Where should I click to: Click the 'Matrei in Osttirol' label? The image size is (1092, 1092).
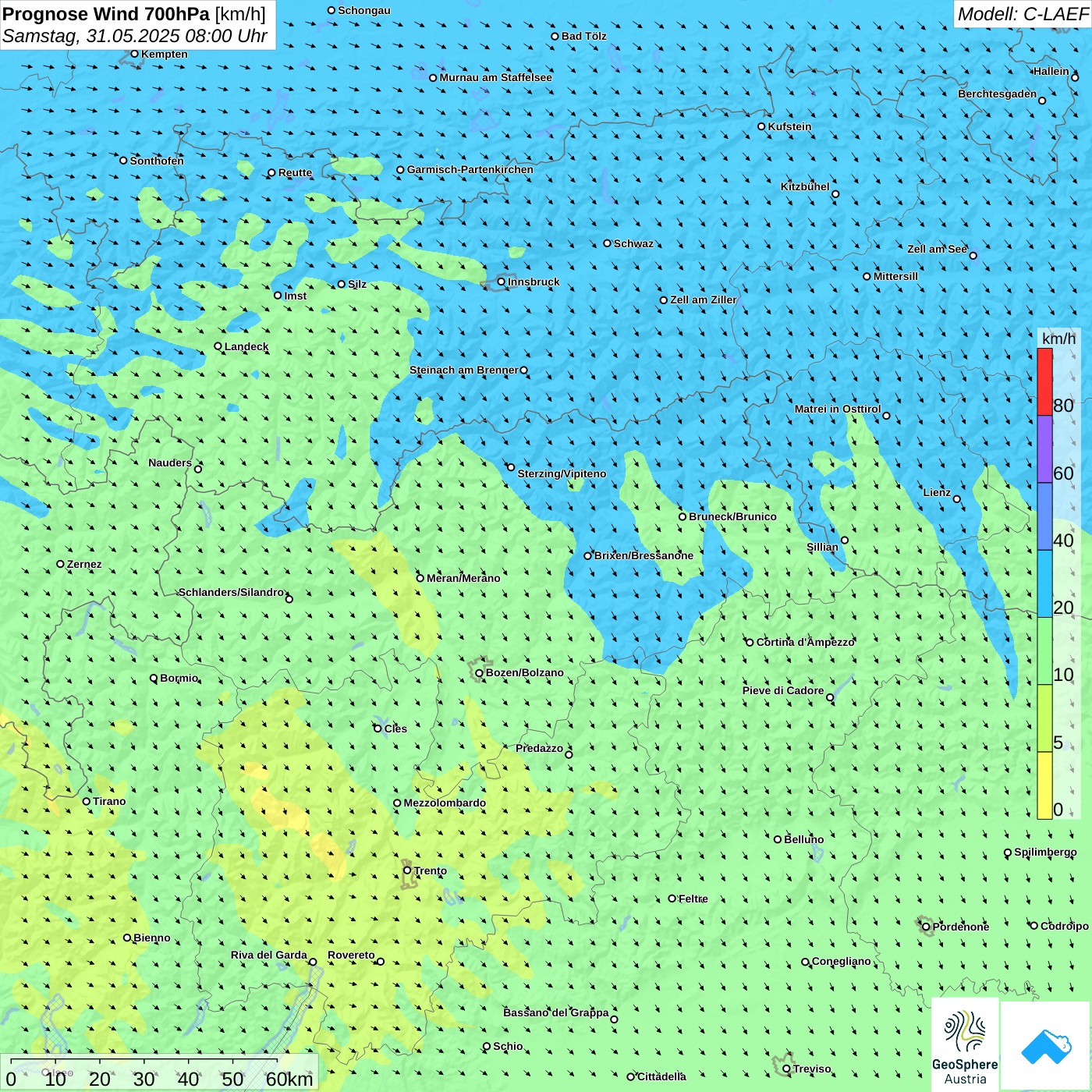[x=838, y=409]
